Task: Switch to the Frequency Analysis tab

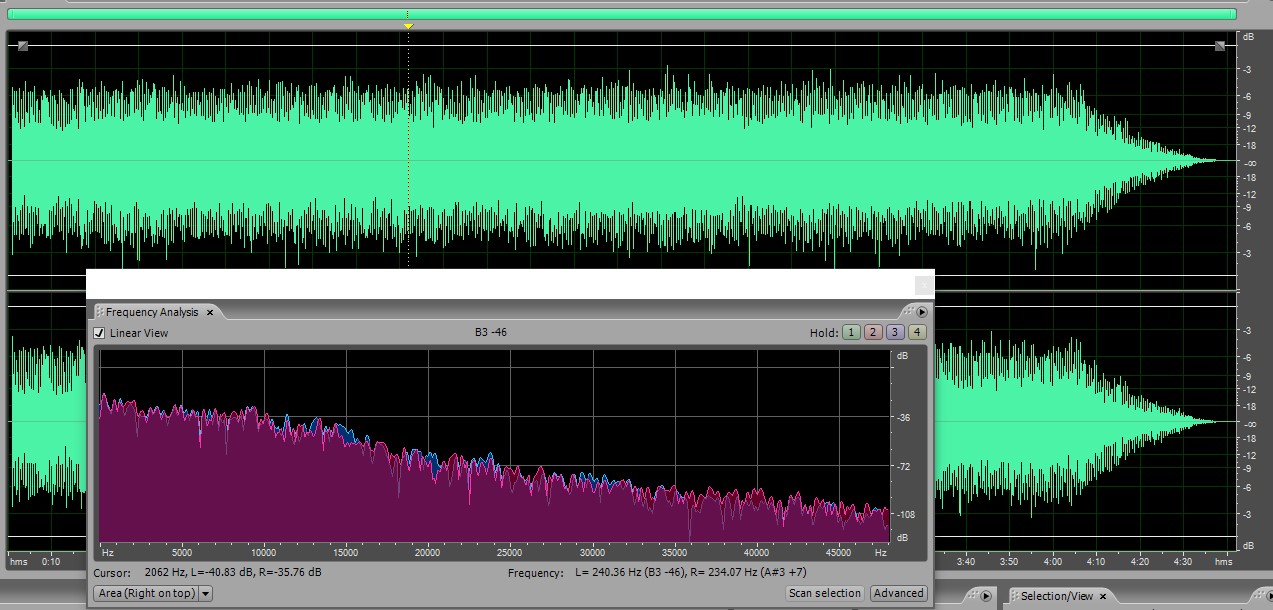Action: point(152,313)
